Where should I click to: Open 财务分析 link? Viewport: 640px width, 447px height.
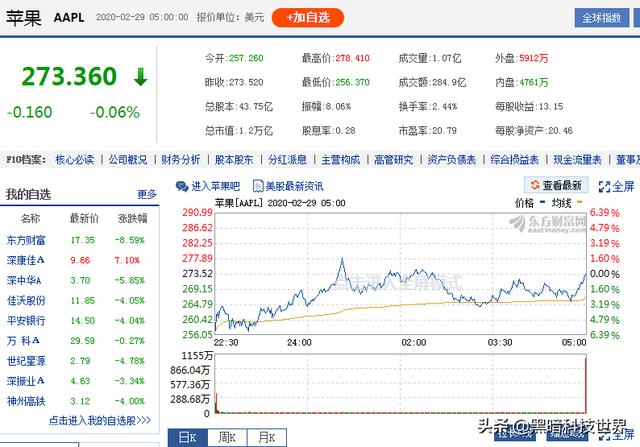click(x=181, y=160)
